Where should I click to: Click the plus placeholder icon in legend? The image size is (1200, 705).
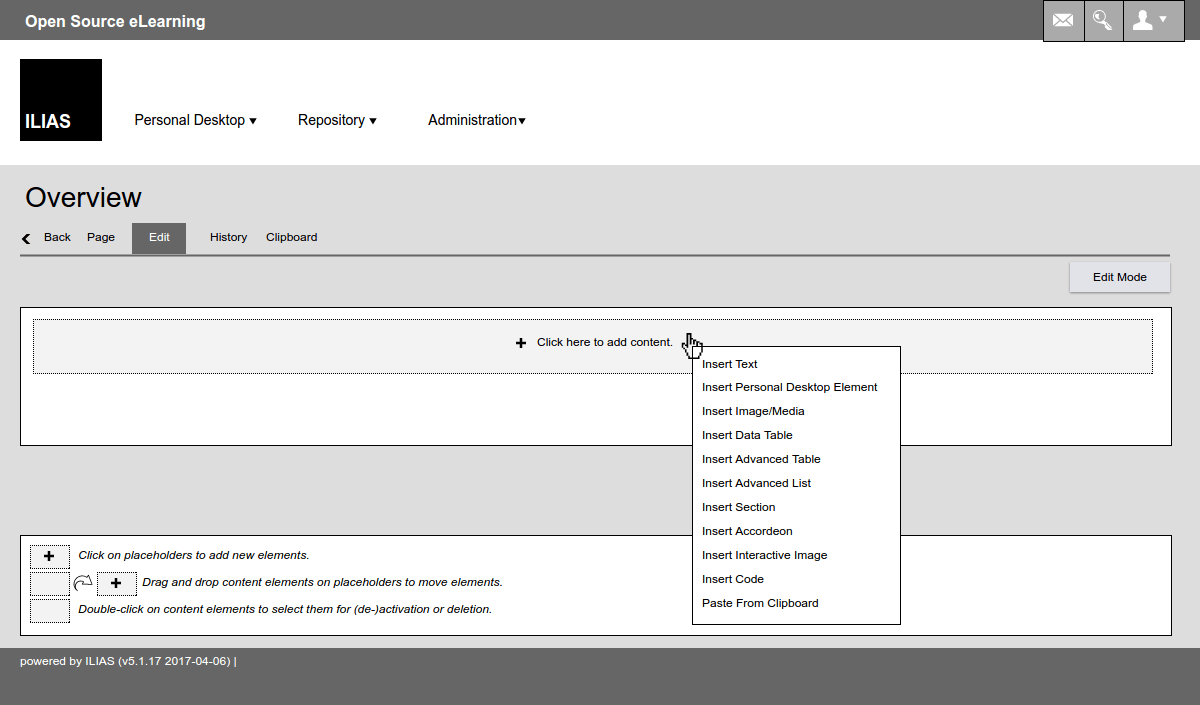click(50, 557)
